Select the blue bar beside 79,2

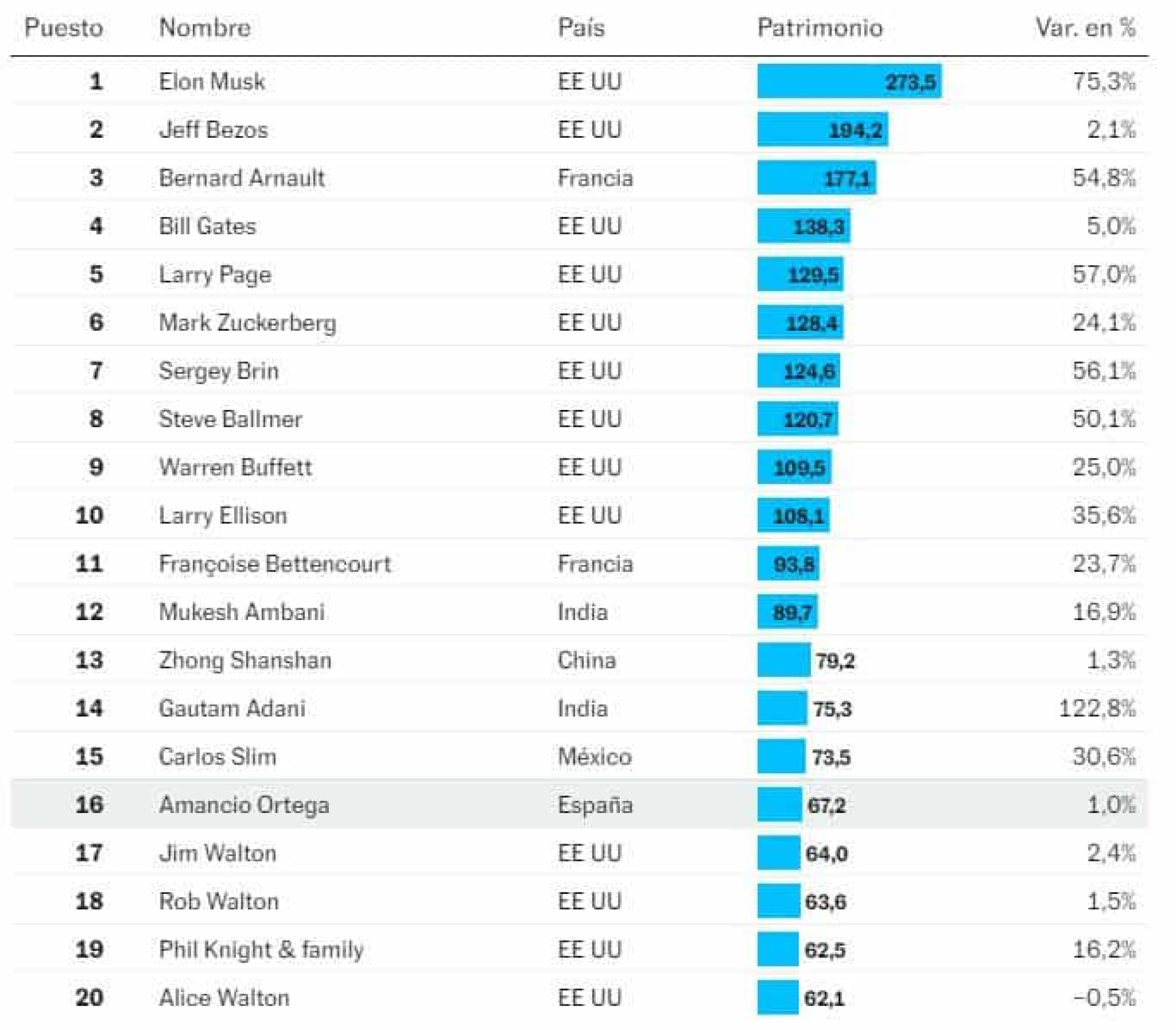point(783,660)
